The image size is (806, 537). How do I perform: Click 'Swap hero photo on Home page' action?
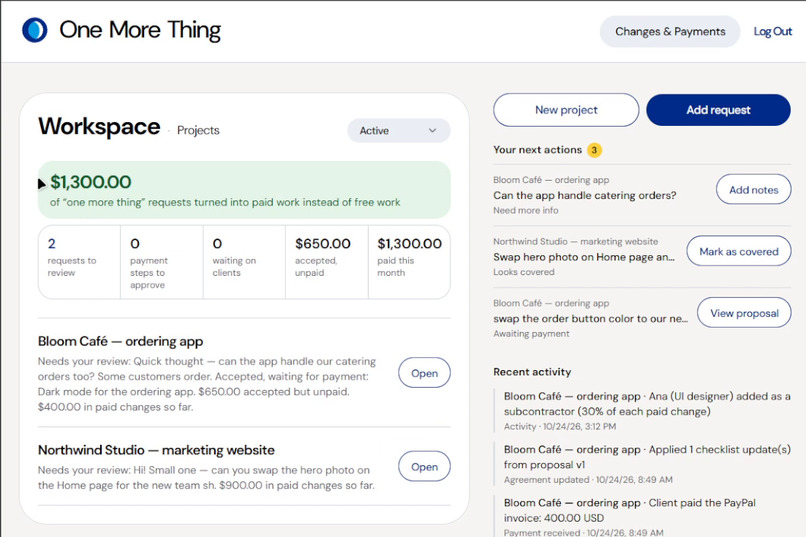point(584,257)
